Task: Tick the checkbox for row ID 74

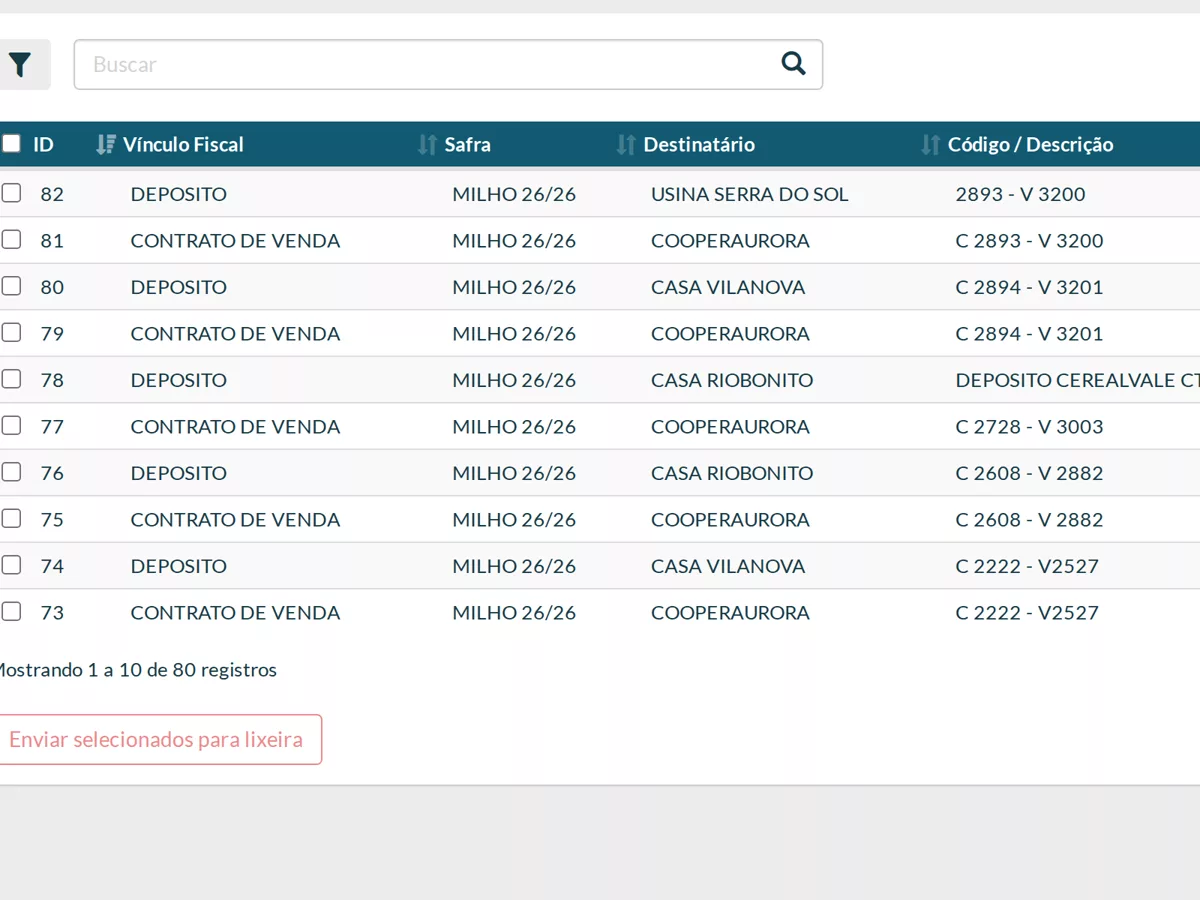Action: [11, 565]
